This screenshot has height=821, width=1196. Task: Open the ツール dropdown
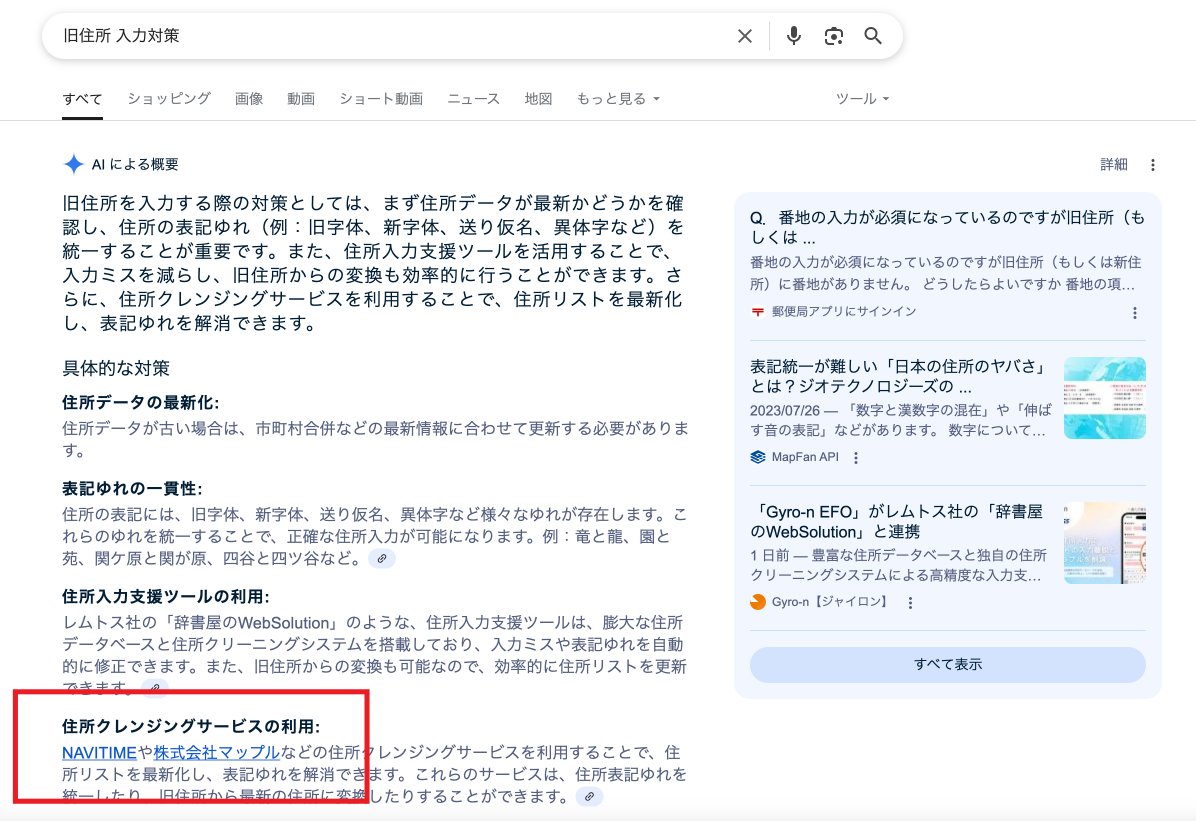[x=863, y=99]
